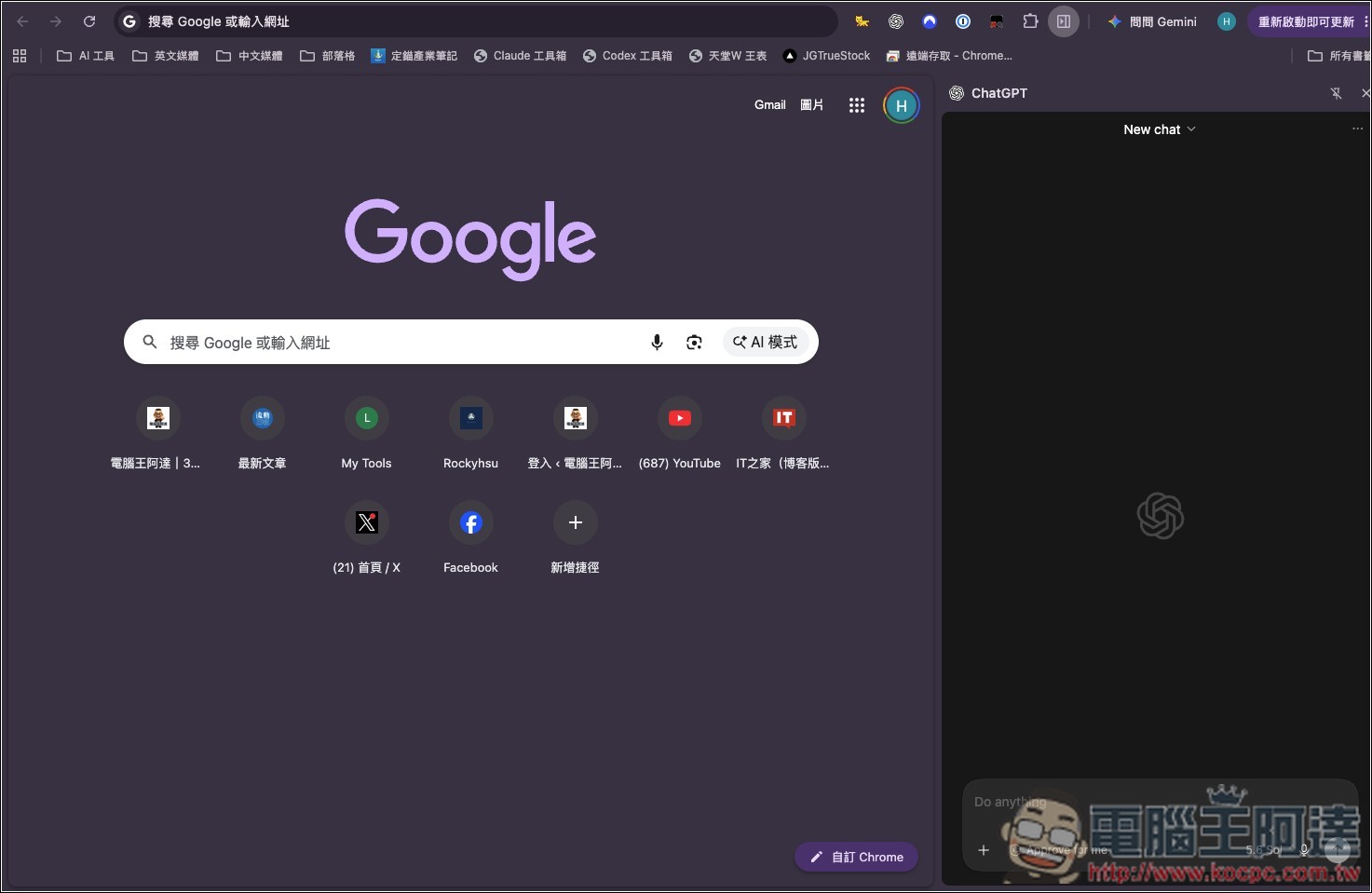
Task: Open ChatGPT panel more options menu
Action: pos(1357,129)
